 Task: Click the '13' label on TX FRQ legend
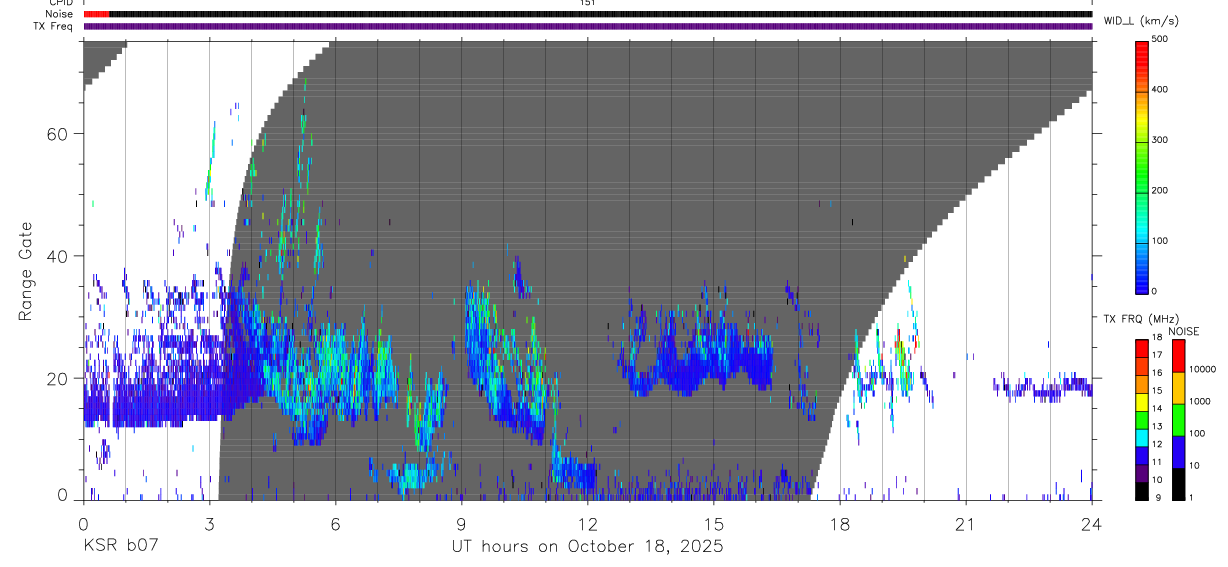(x=1157, y=427)
